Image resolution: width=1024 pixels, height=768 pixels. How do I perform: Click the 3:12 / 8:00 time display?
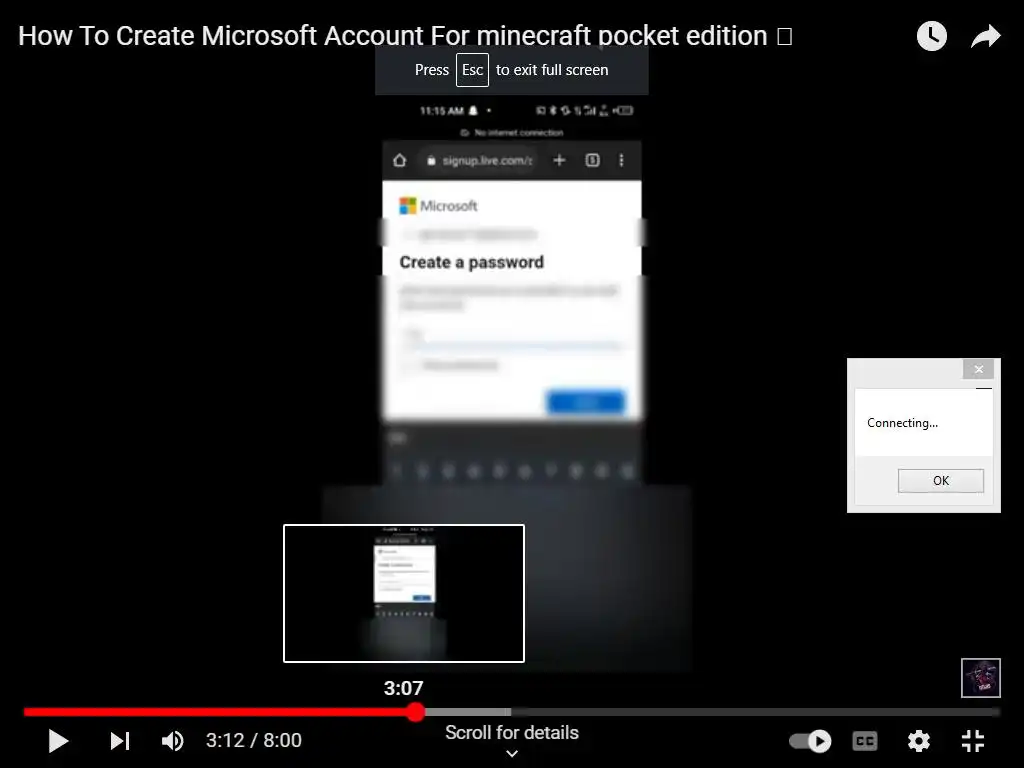coord(253,741)
